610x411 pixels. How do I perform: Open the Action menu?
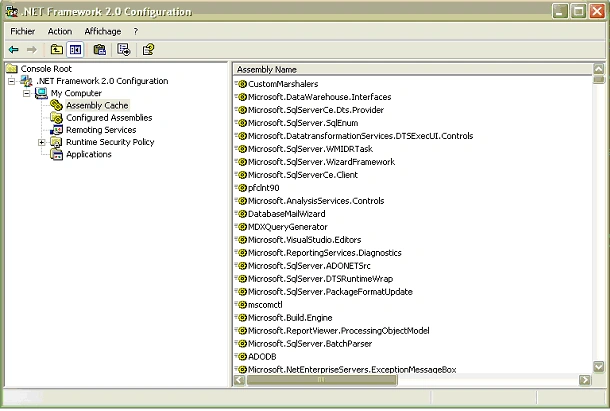(x=60, y=31)
